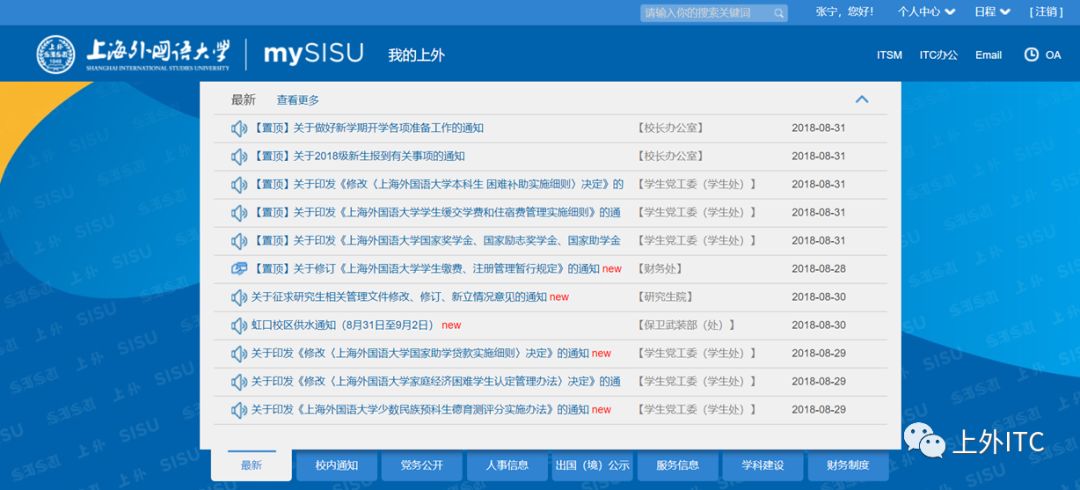Open the ITSM link
Screen dimensions: 1080x490
889,55
